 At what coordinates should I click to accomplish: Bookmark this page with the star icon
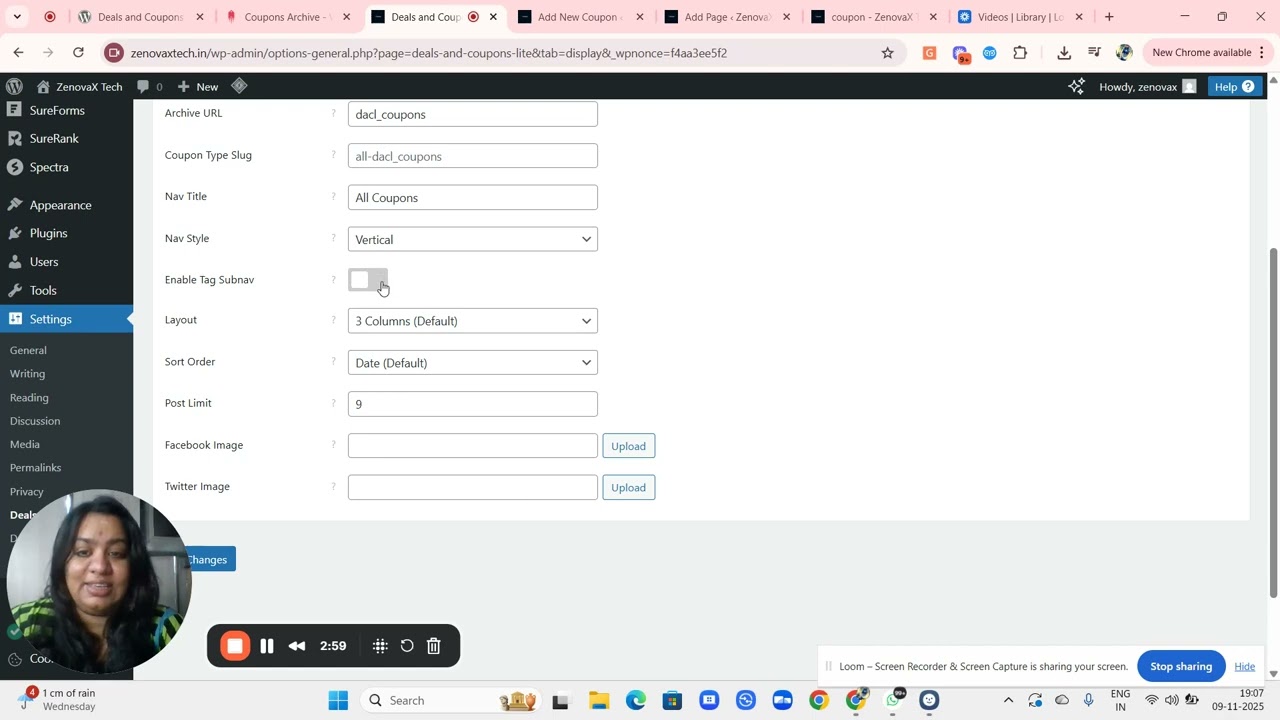[887, 53]
